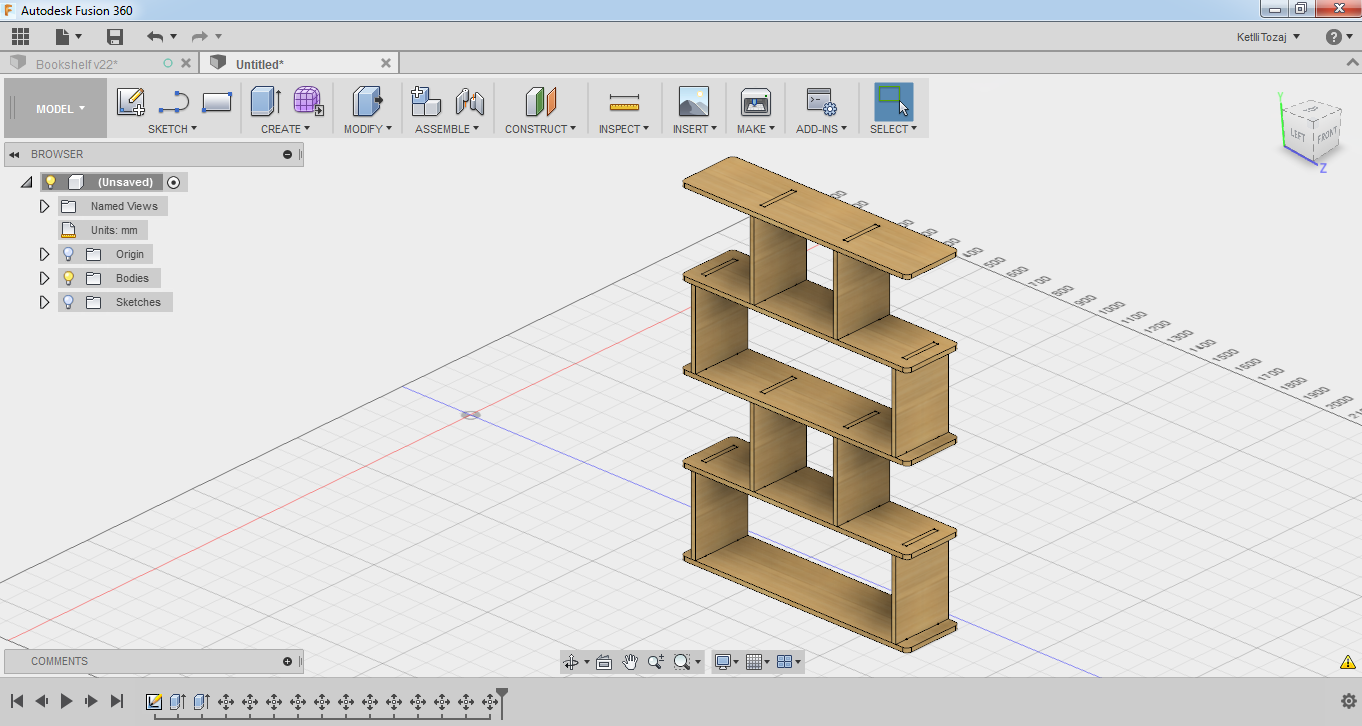Open the Viewports layout dropdown
The width and height of the screenshot is (1362, 726).
point(789,662)
